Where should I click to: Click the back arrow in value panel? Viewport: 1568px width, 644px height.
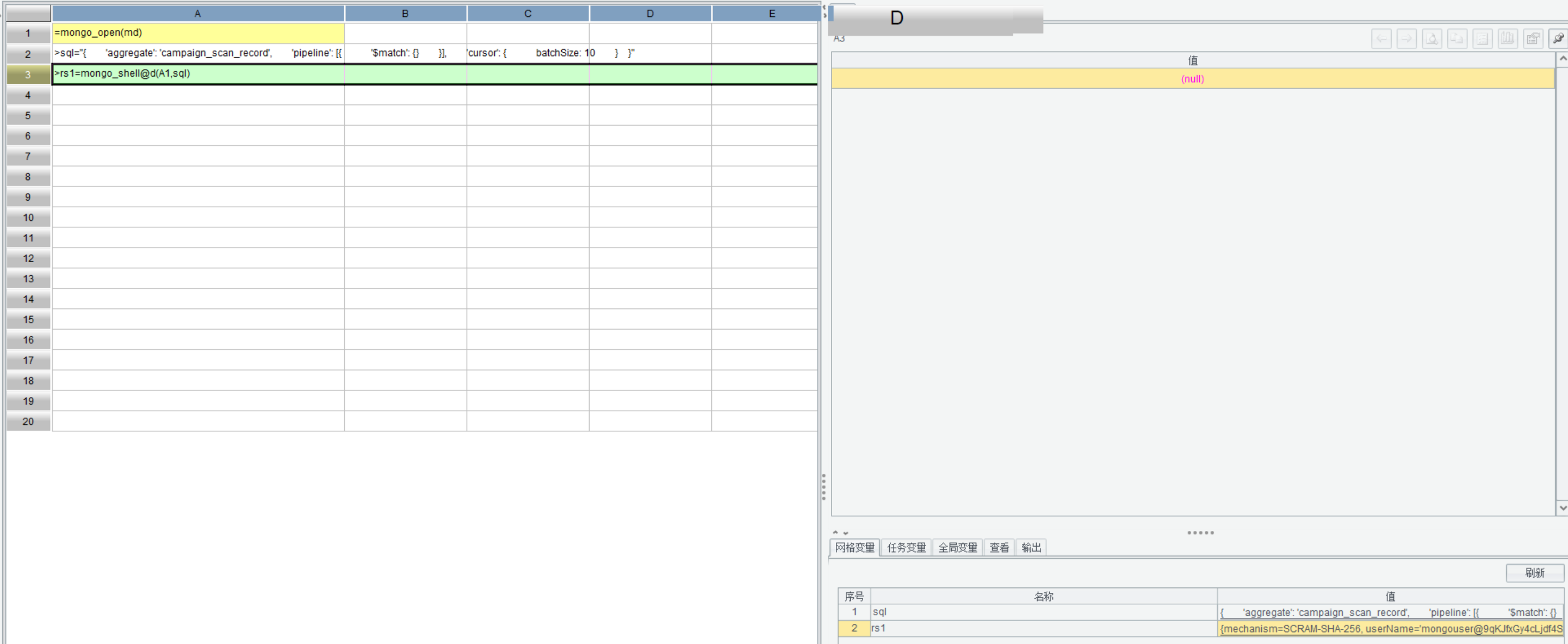[x=1381, y=39]
